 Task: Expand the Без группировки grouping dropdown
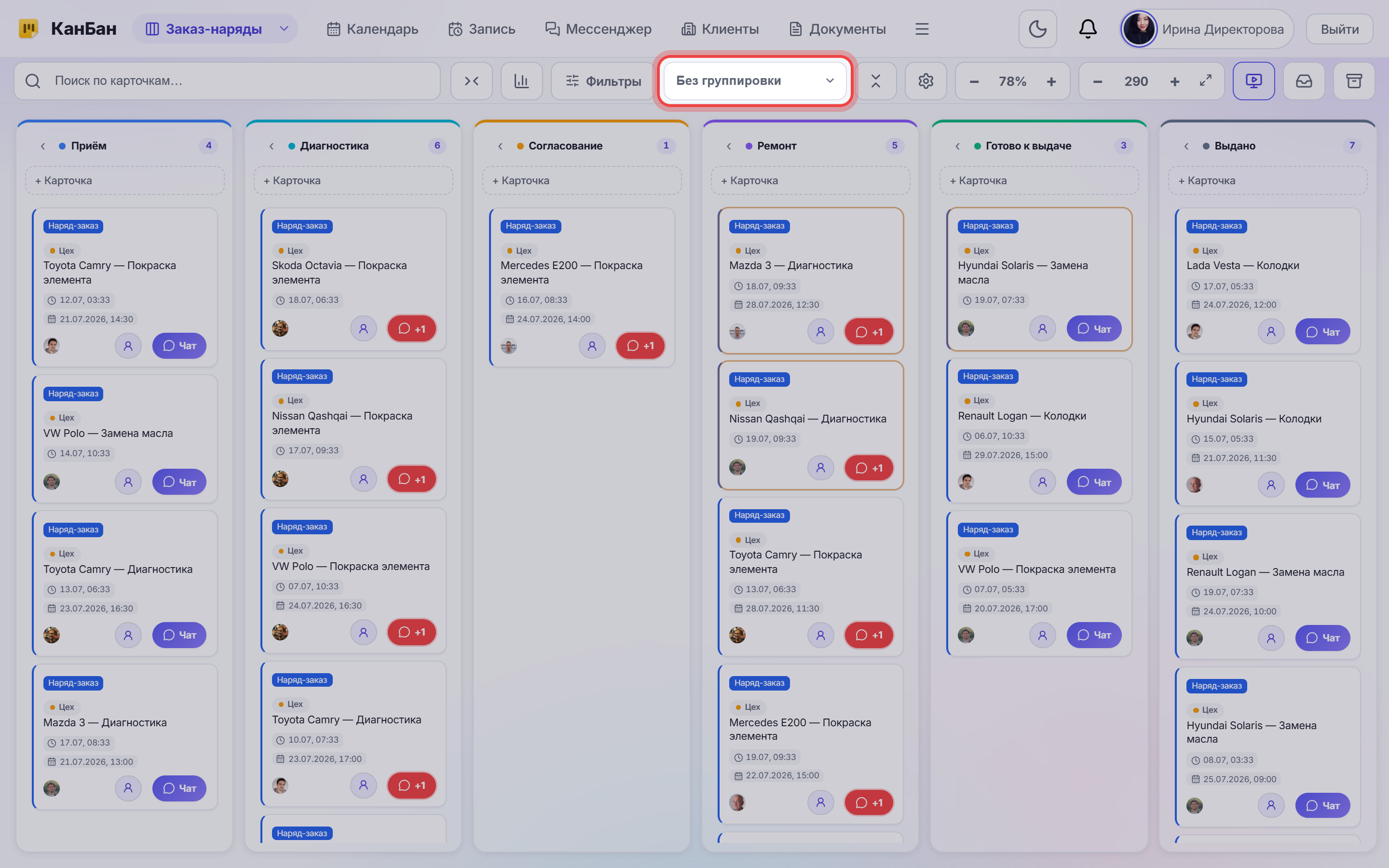coord(755,81)
